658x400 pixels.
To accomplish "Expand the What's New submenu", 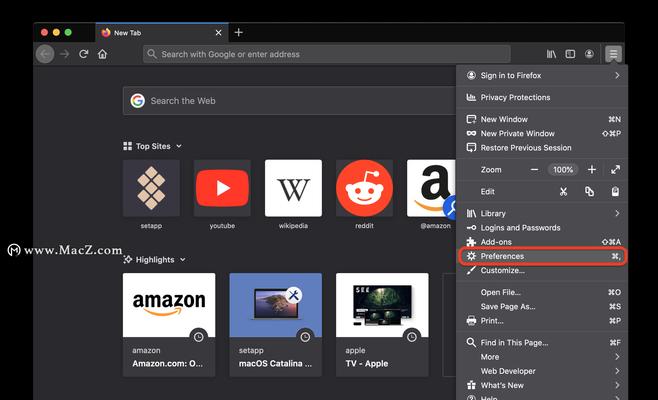I will [x=542, y=385].
